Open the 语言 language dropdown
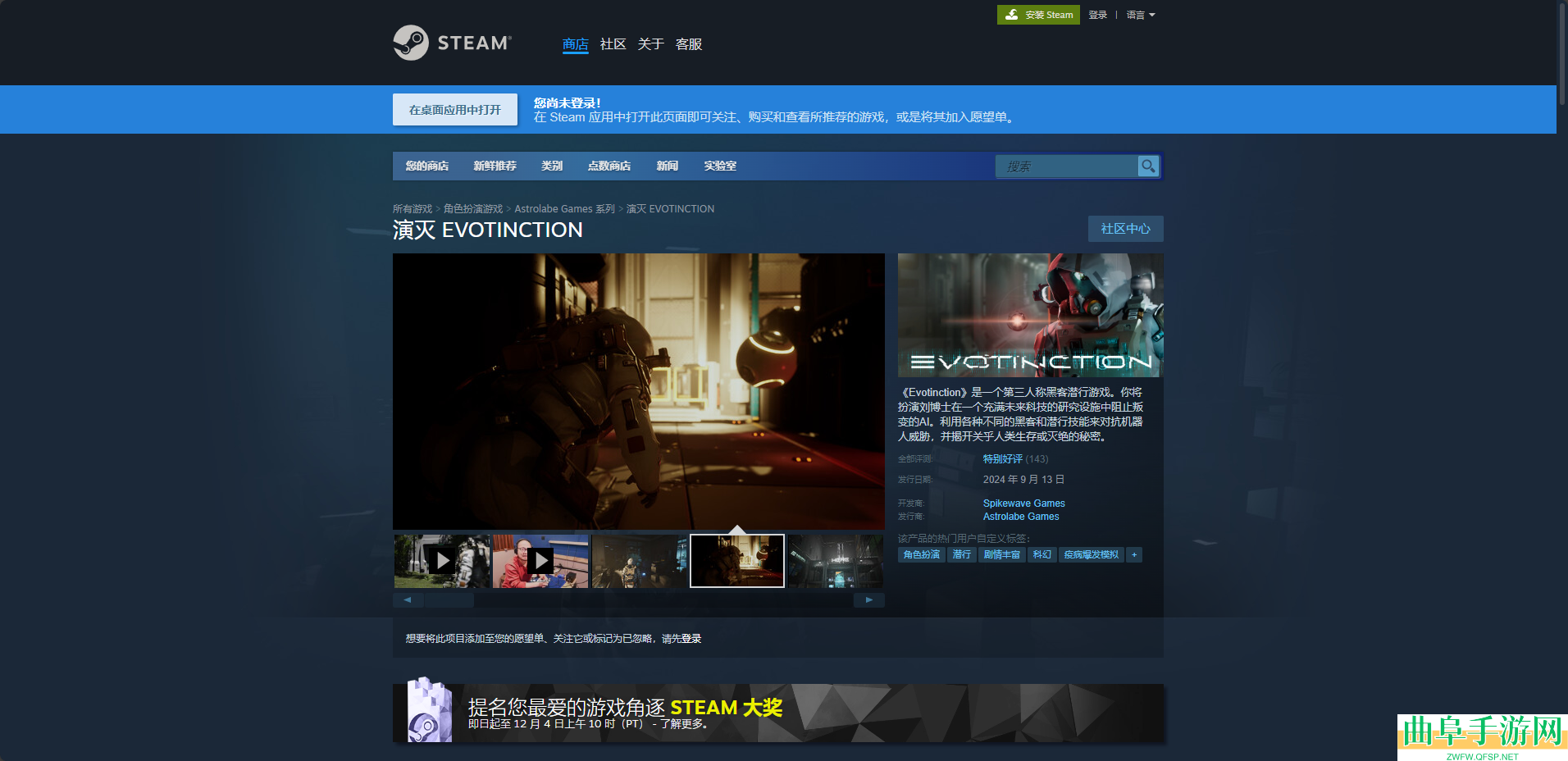Screen dimensions: 1568x761 (x=1141, y=15)
